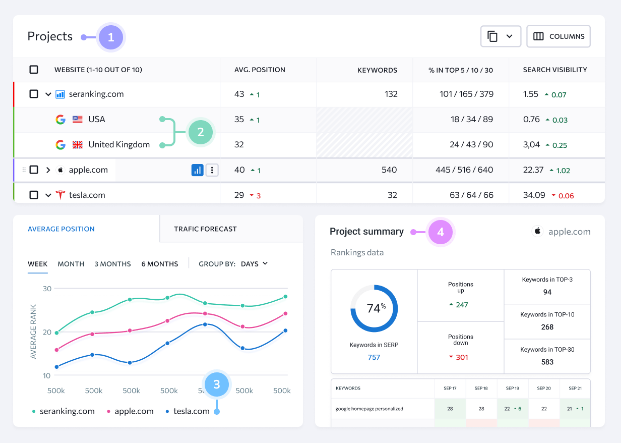Screen dimensions: 622x444
Task: Click the United Kingdom search engine row
Action: [309, 145]
